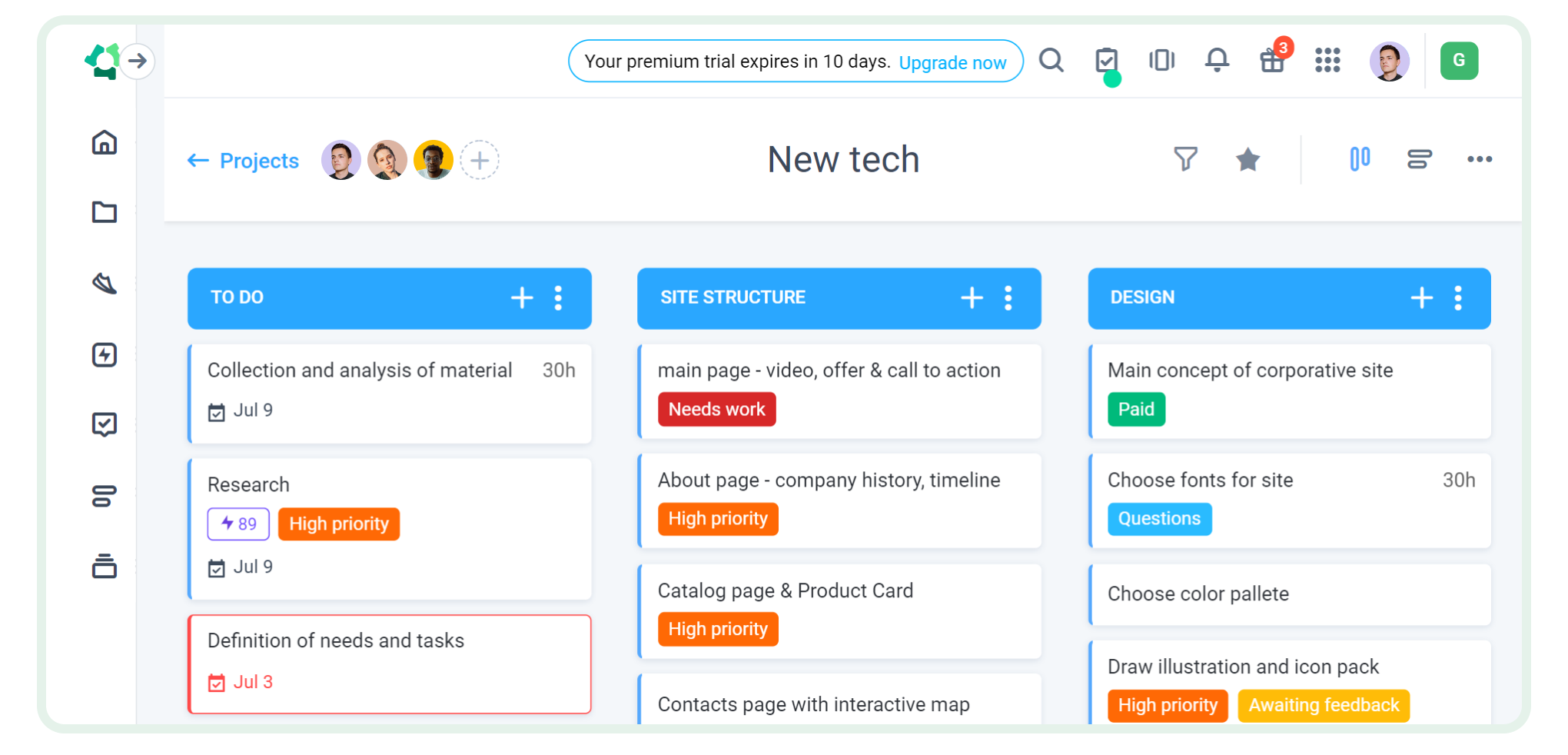The width and height of the screenshot is (1568, 755).
Task: Expand the sidebar with arrow button
Action: point(138,61)
